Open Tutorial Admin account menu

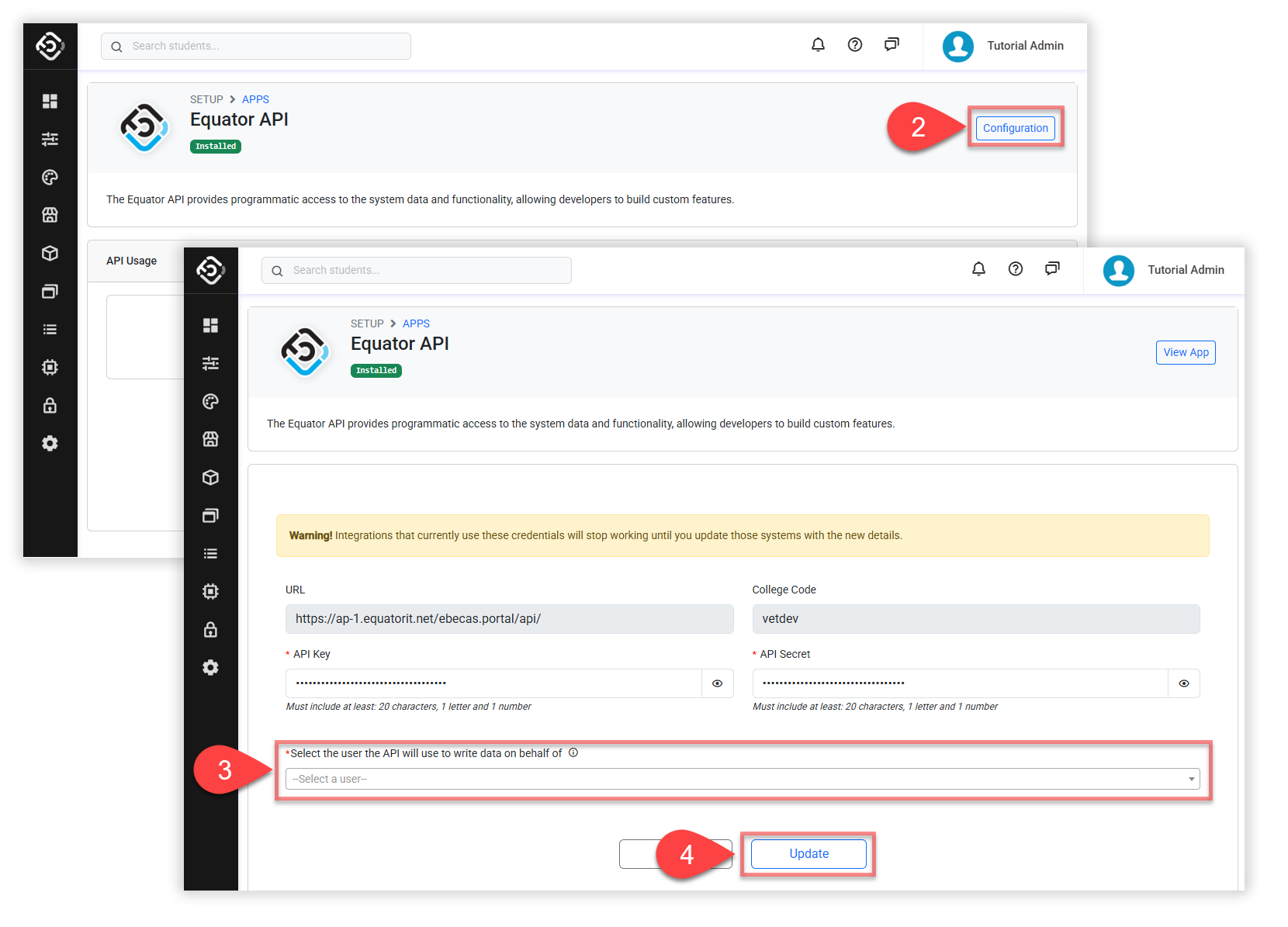[1164, 270]
